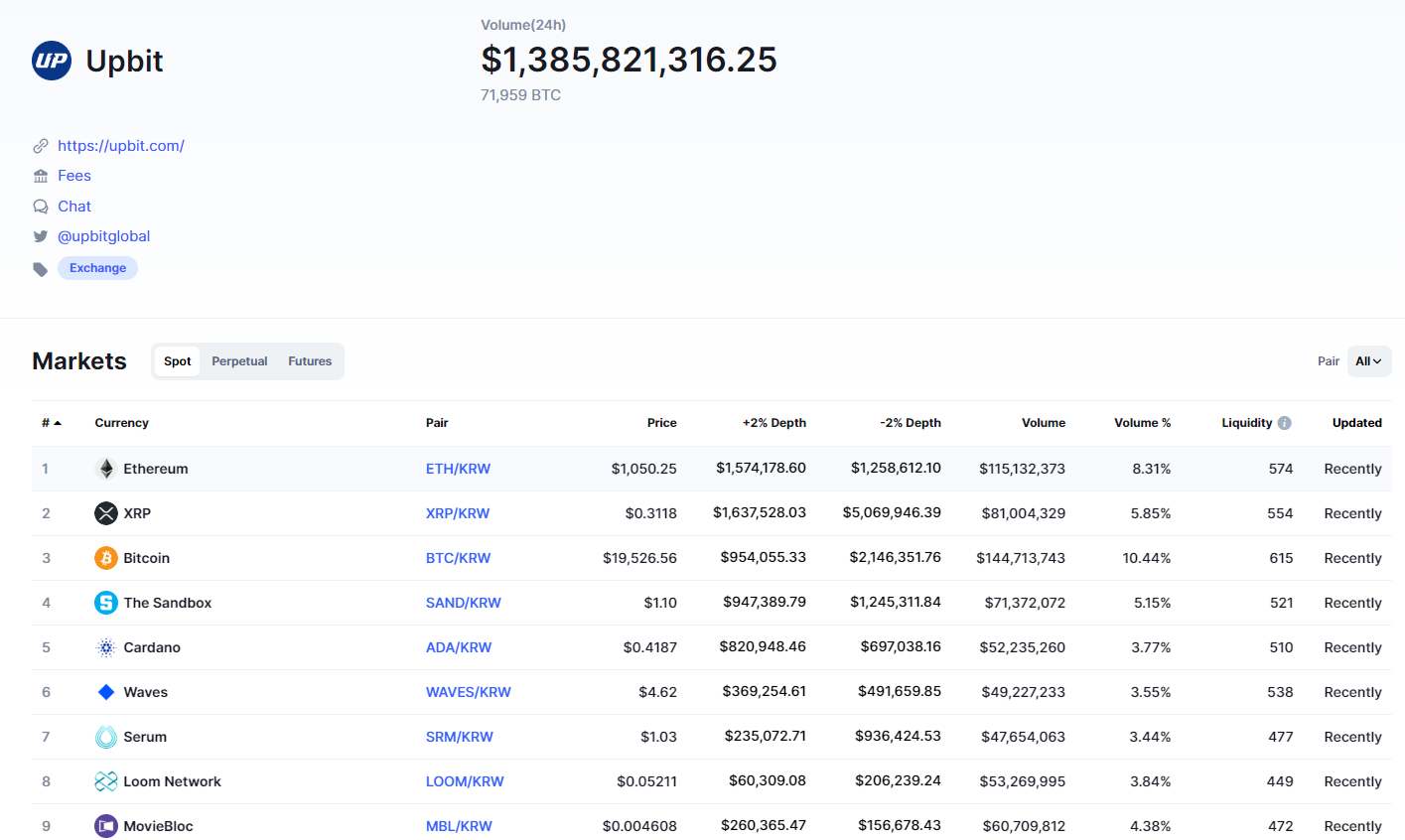
Task: Click the Bitcoin currency name
Action: pos(147,558)
